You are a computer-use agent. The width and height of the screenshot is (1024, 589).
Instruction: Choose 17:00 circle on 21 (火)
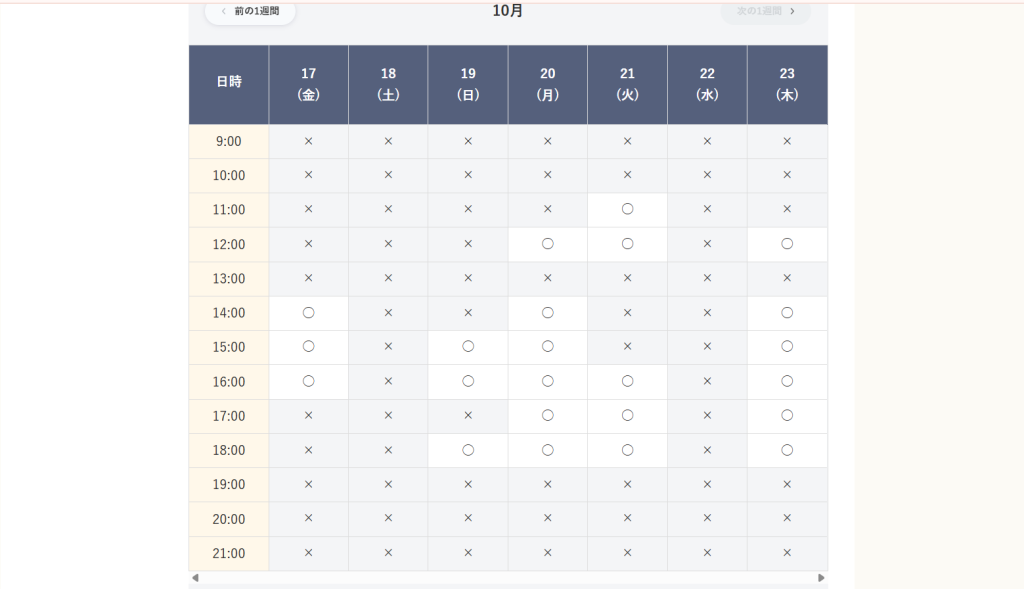click(x=627, y=416)
